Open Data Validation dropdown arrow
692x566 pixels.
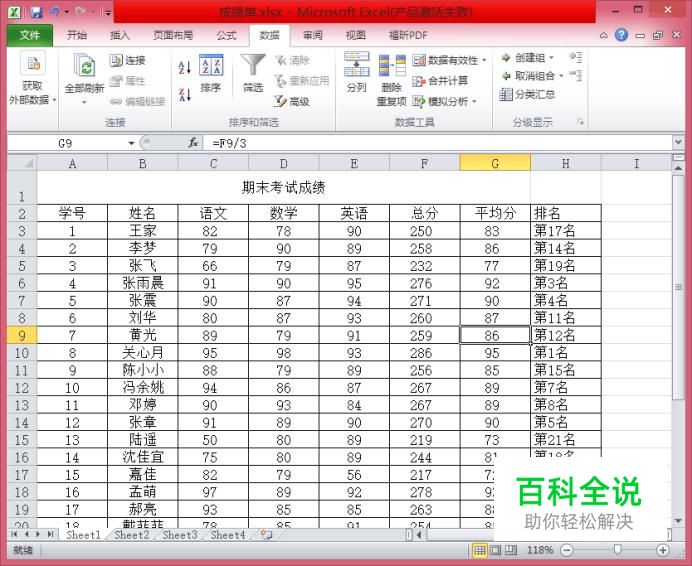click(x=484, y=60)
